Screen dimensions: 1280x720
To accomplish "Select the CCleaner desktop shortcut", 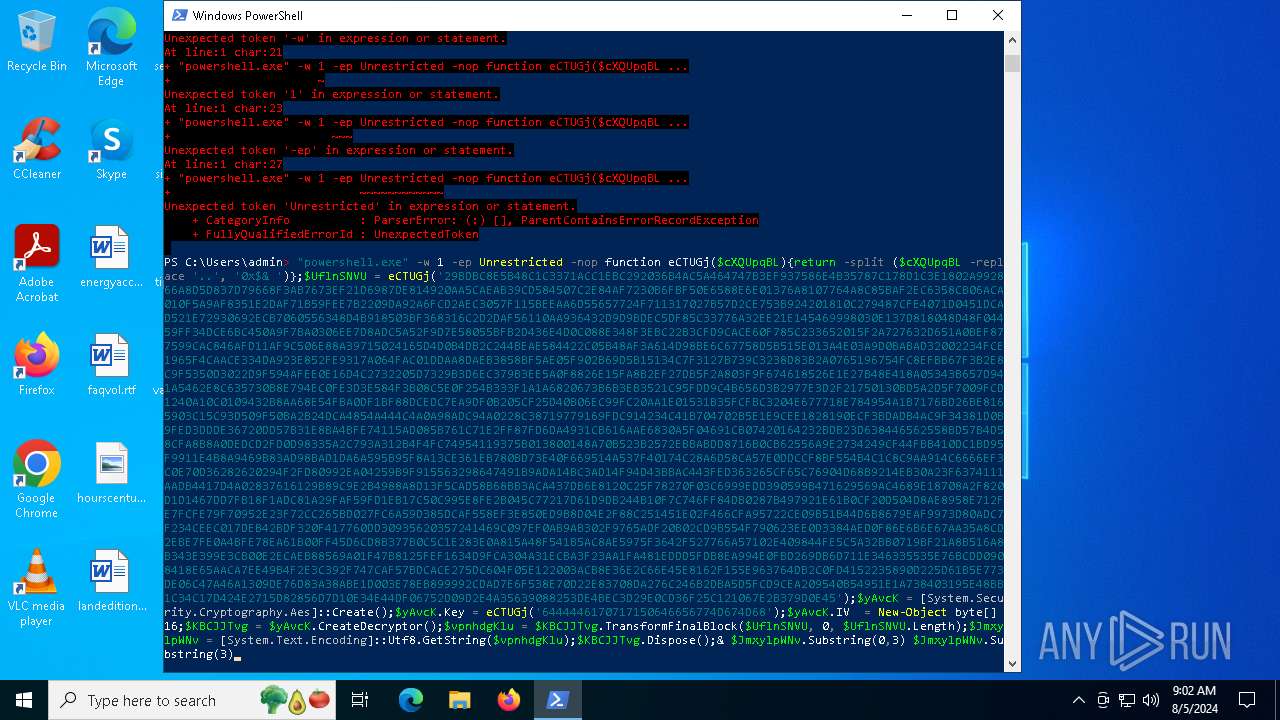I will coord(37,148).
